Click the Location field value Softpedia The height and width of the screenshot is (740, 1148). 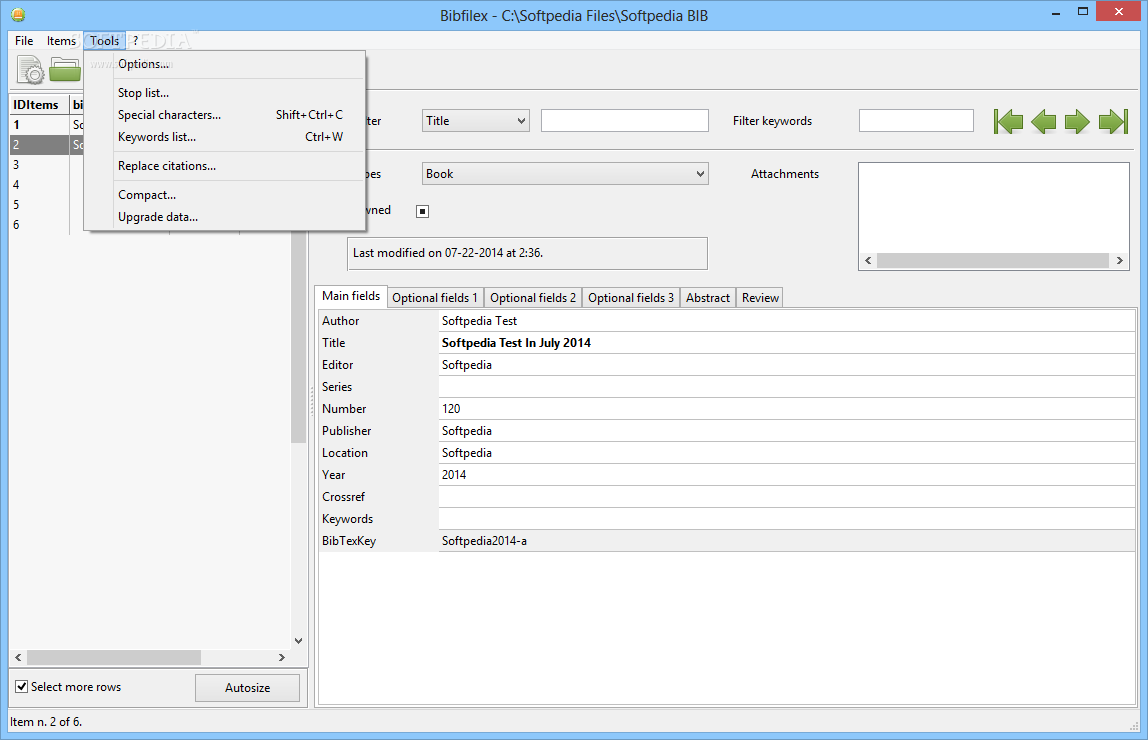point(466,452)
